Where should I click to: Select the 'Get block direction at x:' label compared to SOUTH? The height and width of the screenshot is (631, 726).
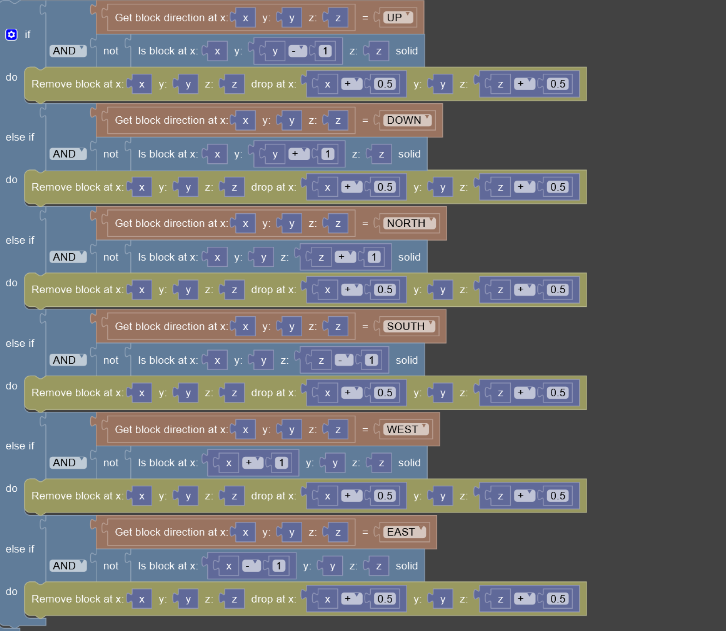171,326
